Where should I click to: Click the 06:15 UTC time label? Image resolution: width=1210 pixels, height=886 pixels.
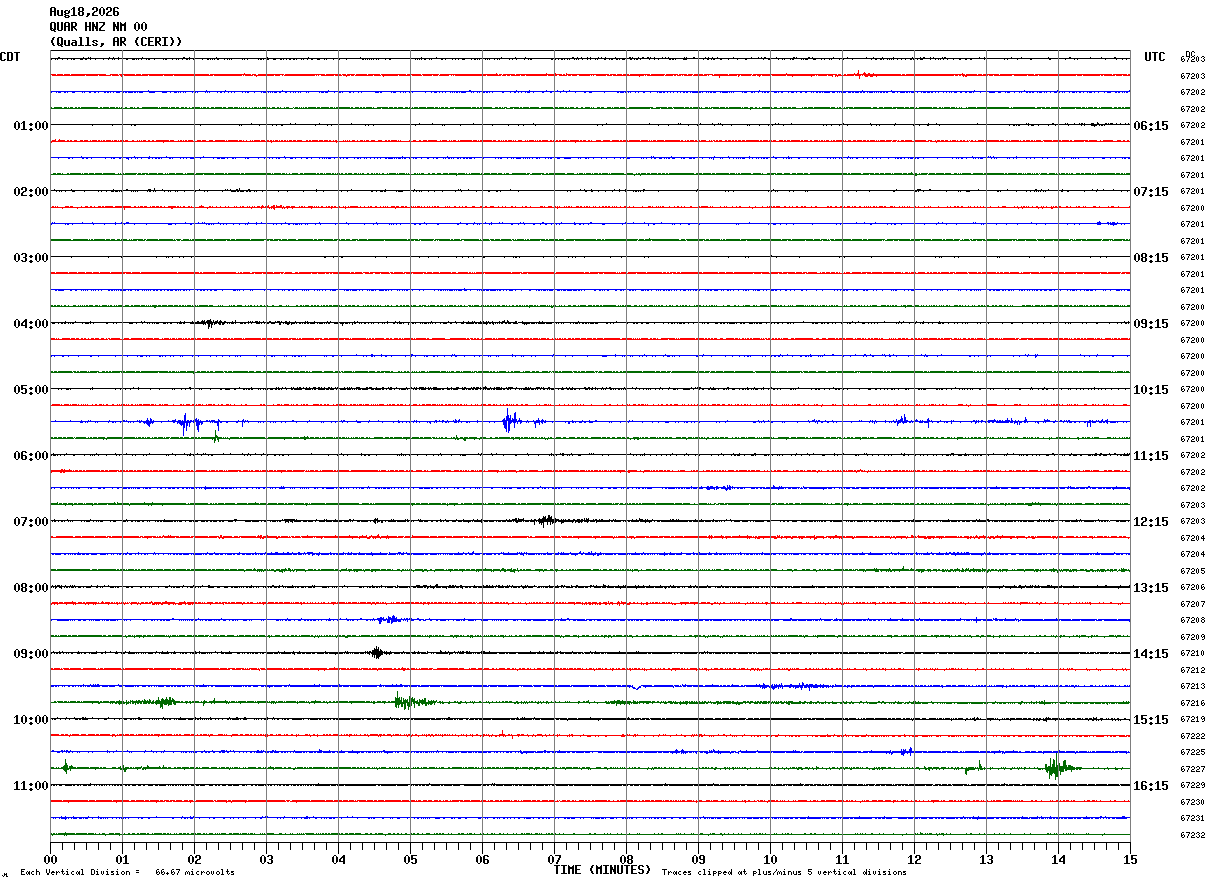click(1150, 125)
